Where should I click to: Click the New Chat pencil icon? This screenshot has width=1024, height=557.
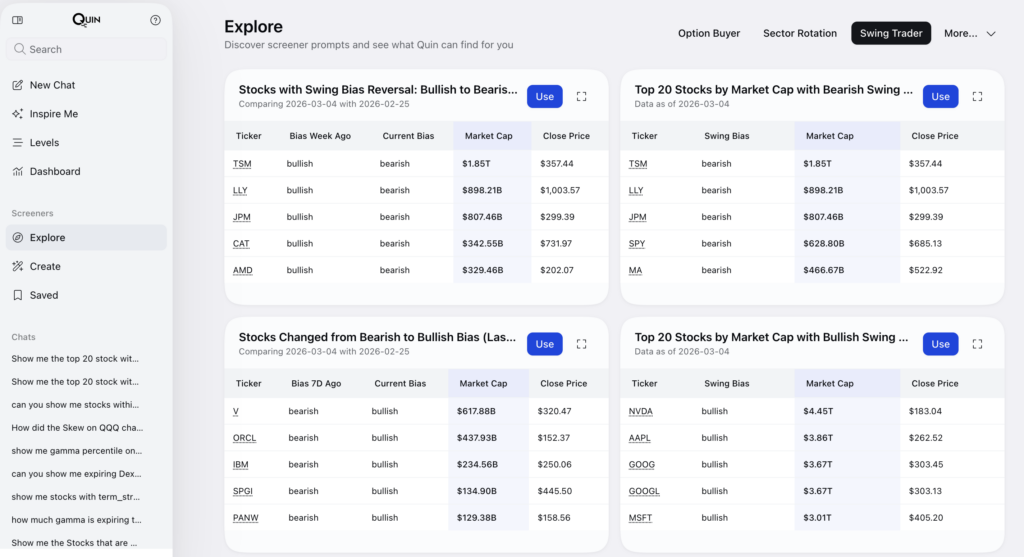pos(18,85)
